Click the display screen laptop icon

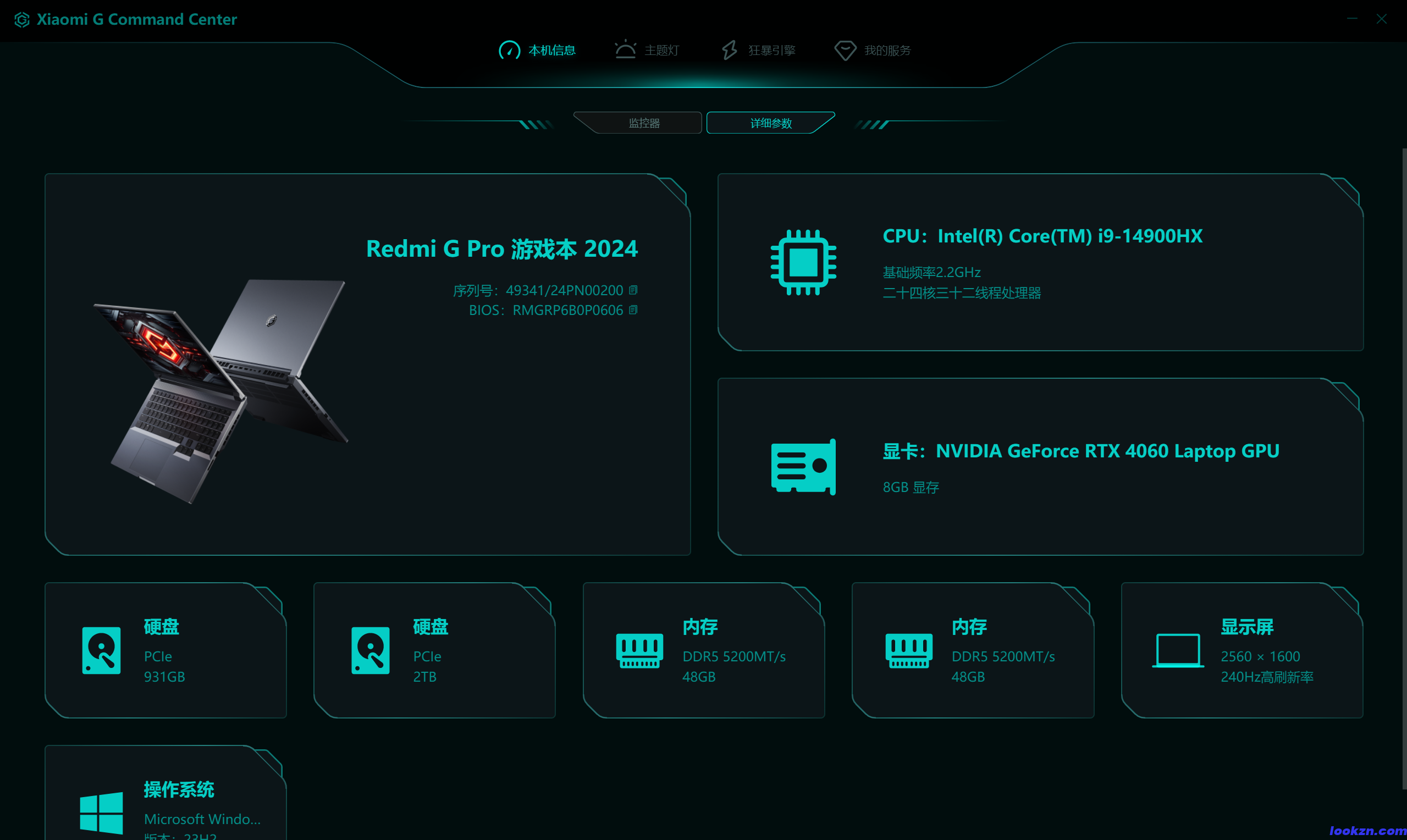coord(1177,650)
